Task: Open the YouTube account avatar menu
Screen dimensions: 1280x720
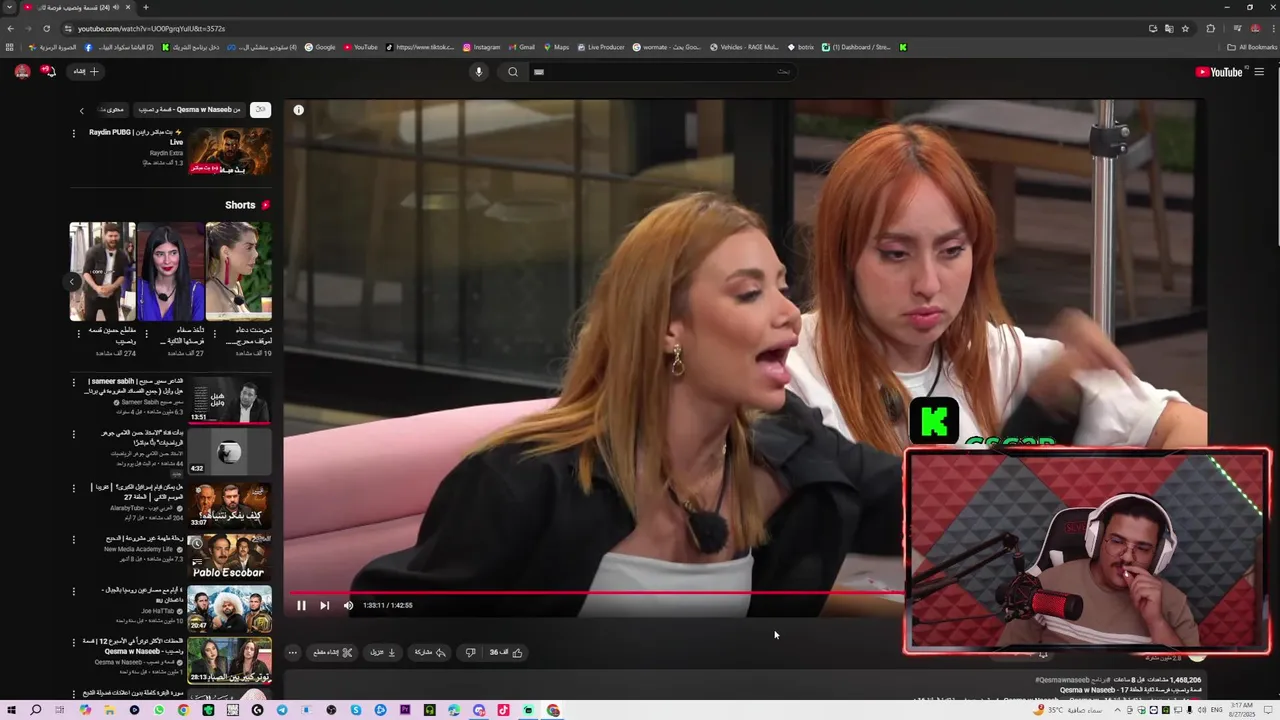Action: click(22, 71)
